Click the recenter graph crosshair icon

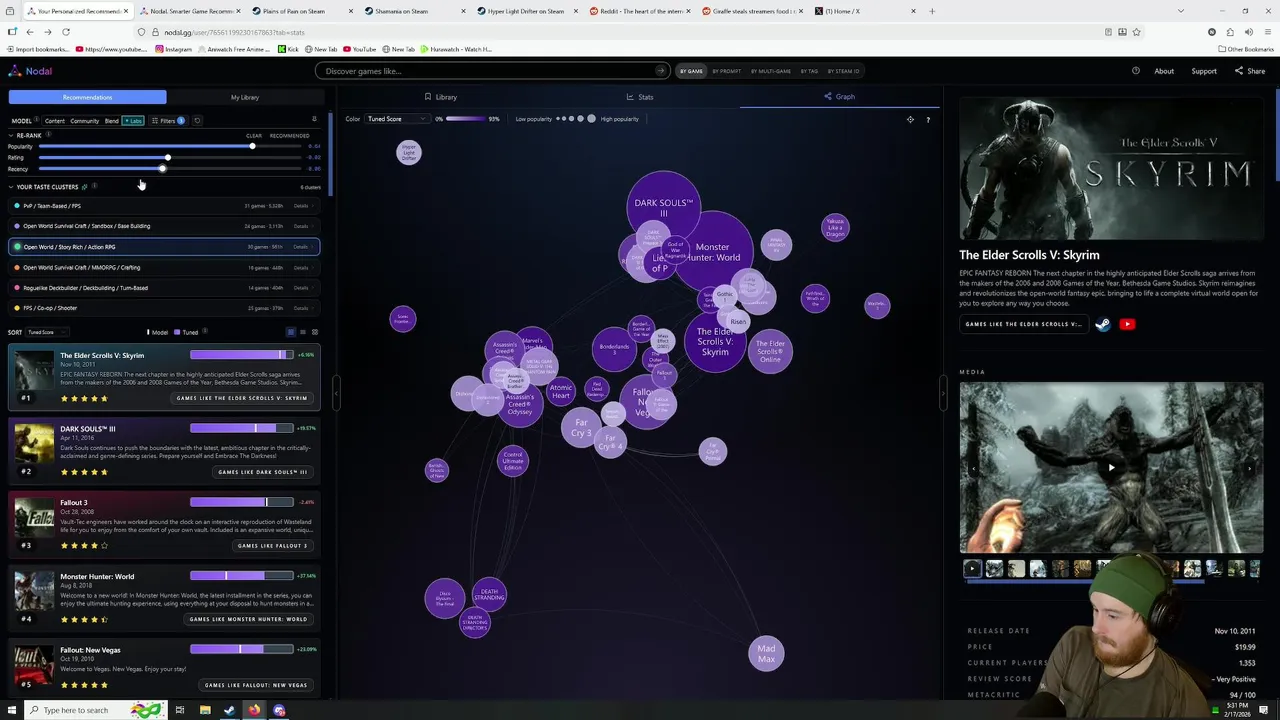coord(910,120)
